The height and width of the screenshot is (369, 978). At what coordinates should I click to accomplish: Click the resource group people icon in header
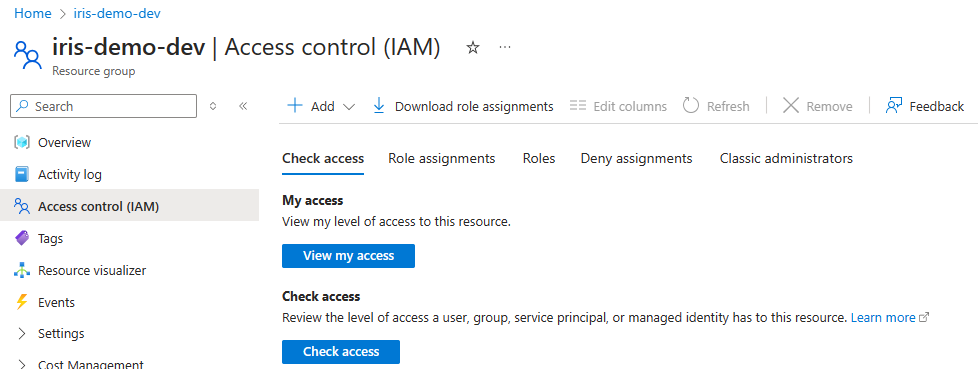27,55
